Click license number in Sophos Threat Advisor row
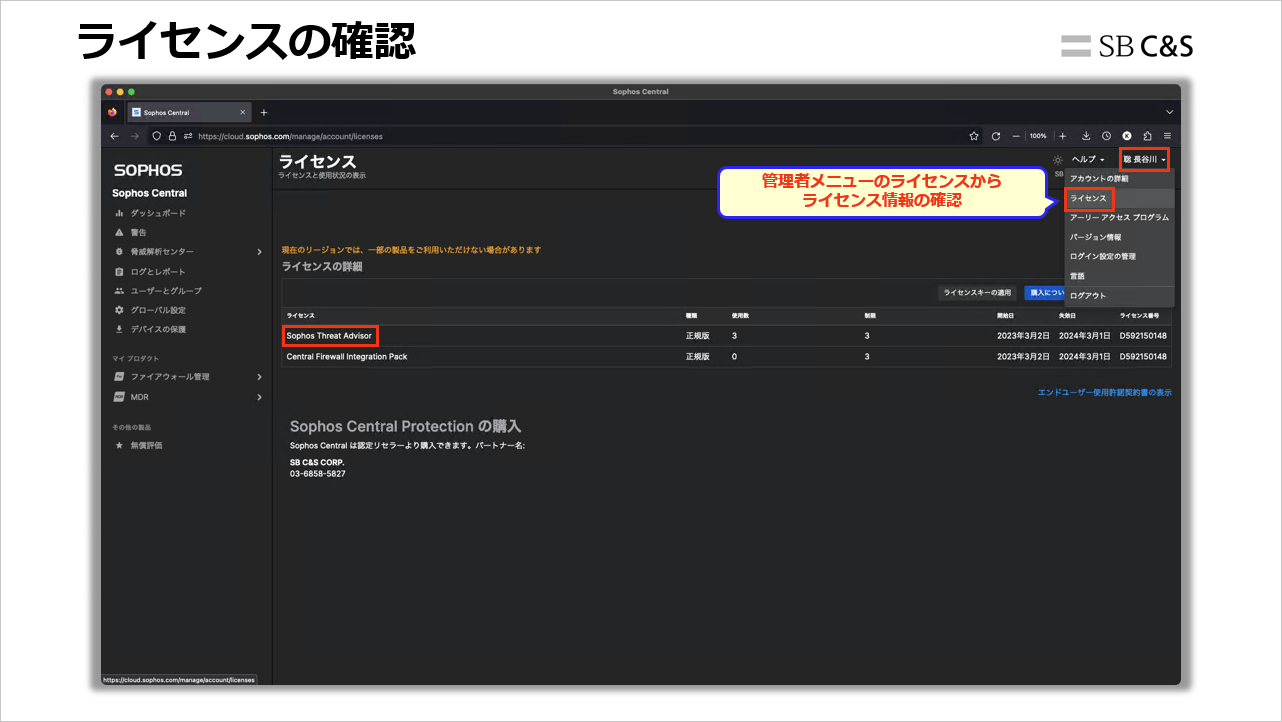 tap(1143, 336)
